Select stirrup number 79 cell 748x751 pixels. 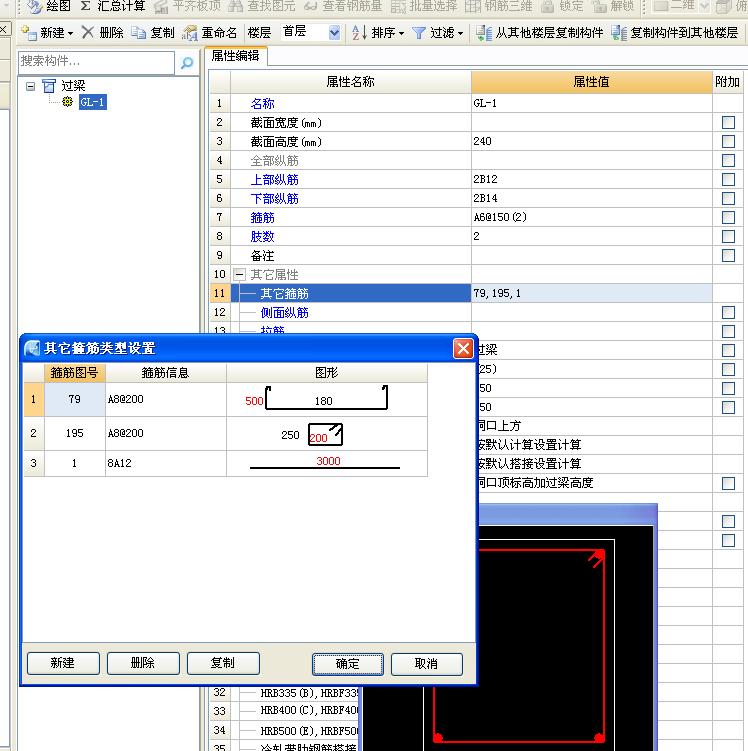point(74,399)
